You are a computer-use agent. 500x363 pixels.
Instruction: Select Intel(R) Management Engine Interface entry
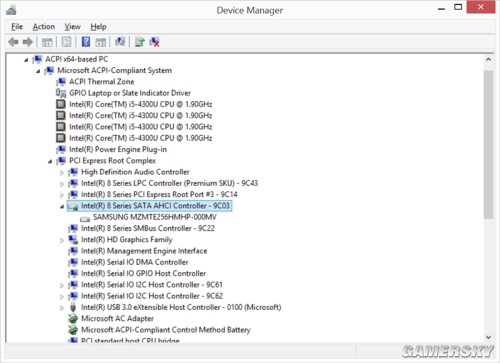coord(144,251)
